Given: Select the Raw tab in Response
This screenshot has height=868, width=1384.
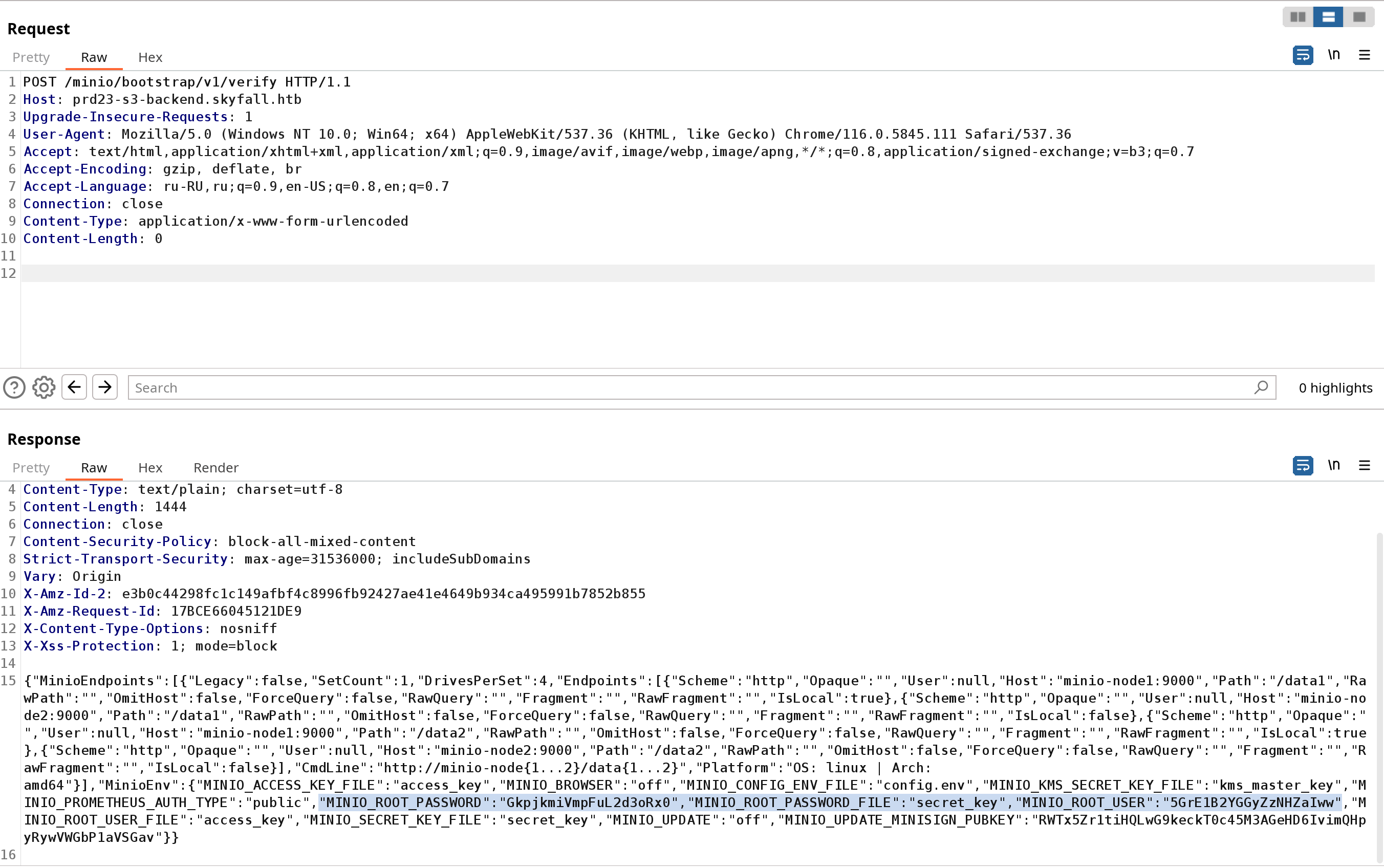Looking at the screenshot, I should (94, 468).
